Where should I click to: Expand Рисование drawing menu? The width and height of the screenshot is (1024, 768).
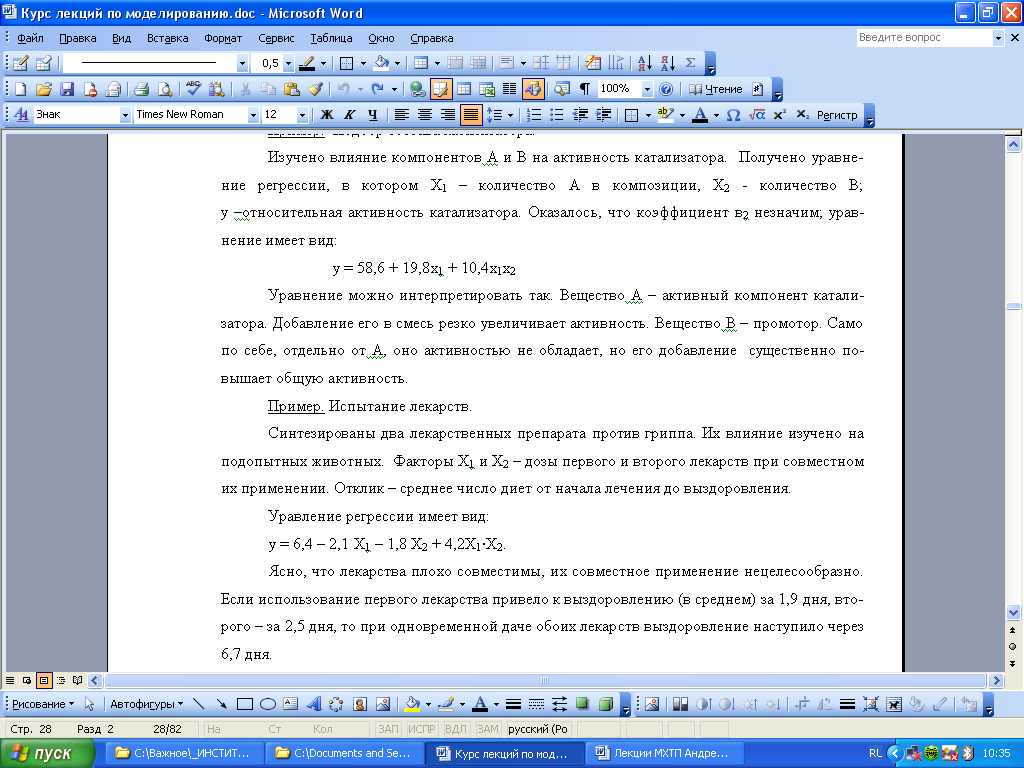(43, 704)
